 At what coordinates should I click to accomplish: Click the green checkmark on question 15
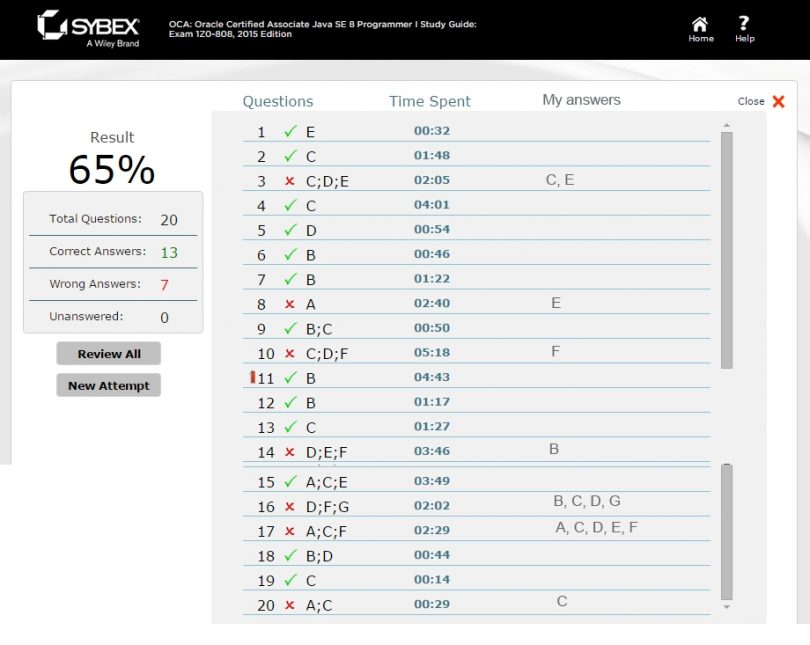(291, 482)
